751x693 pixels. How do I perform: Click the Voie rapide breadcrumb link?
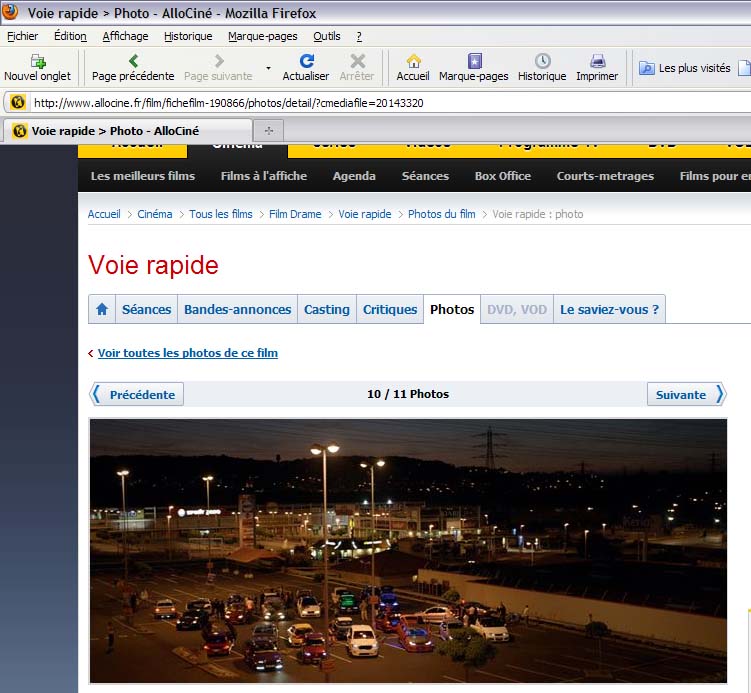pyautogui.click(x=365, y=214)
